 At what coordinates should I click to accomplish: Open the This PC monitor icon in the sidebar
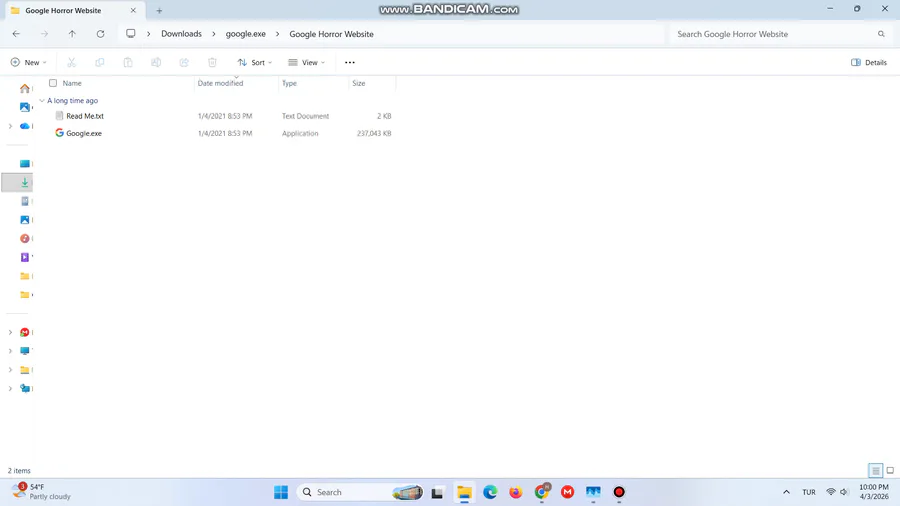tap(25, 351)
